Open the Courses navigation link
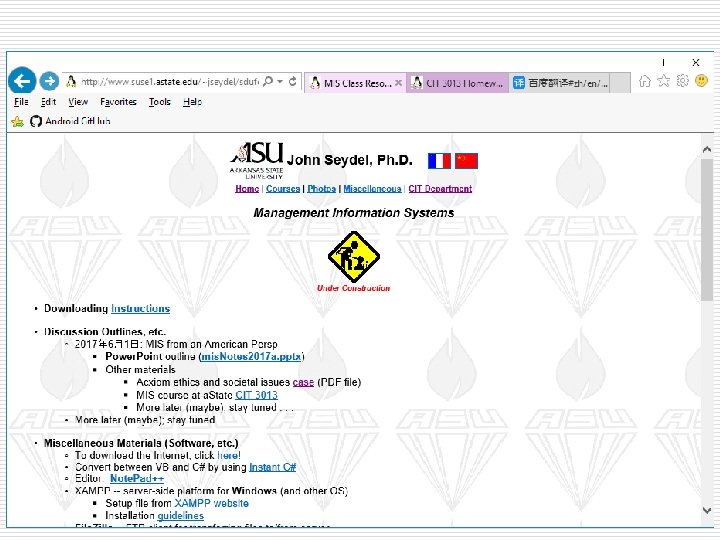This screenshot has height=540, width=720. 283,189
